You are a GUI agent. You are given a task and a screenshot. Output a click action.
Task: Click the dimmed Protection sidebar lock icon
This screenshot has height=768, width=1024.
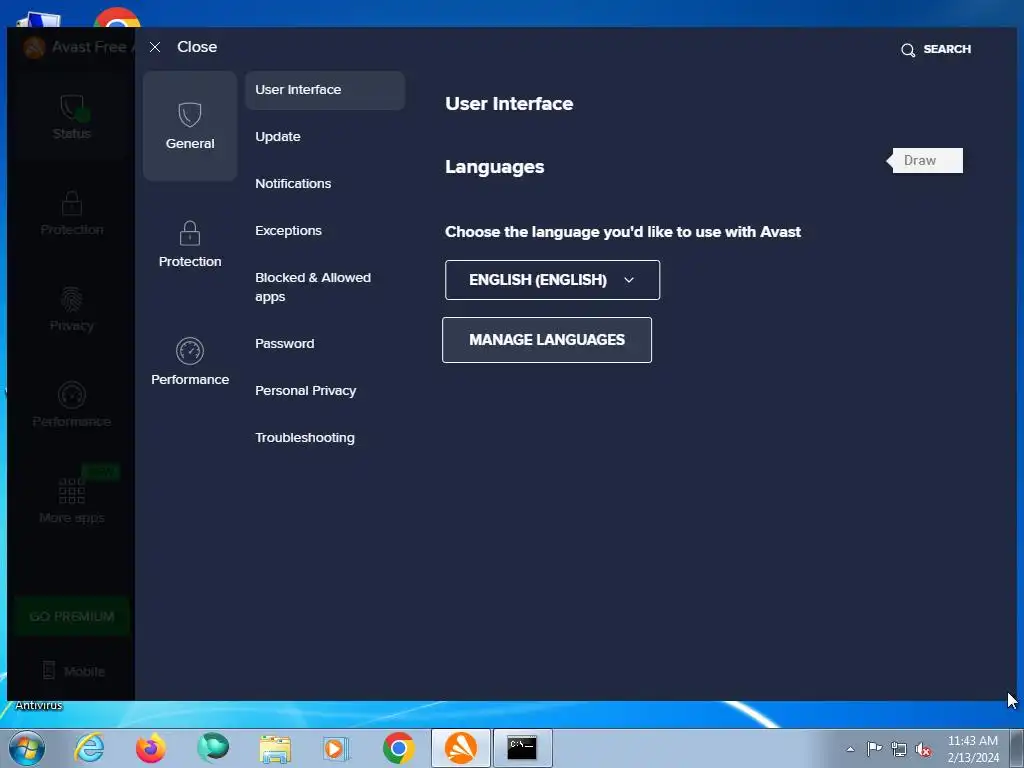pyautogui.click(x=72, y=203)
